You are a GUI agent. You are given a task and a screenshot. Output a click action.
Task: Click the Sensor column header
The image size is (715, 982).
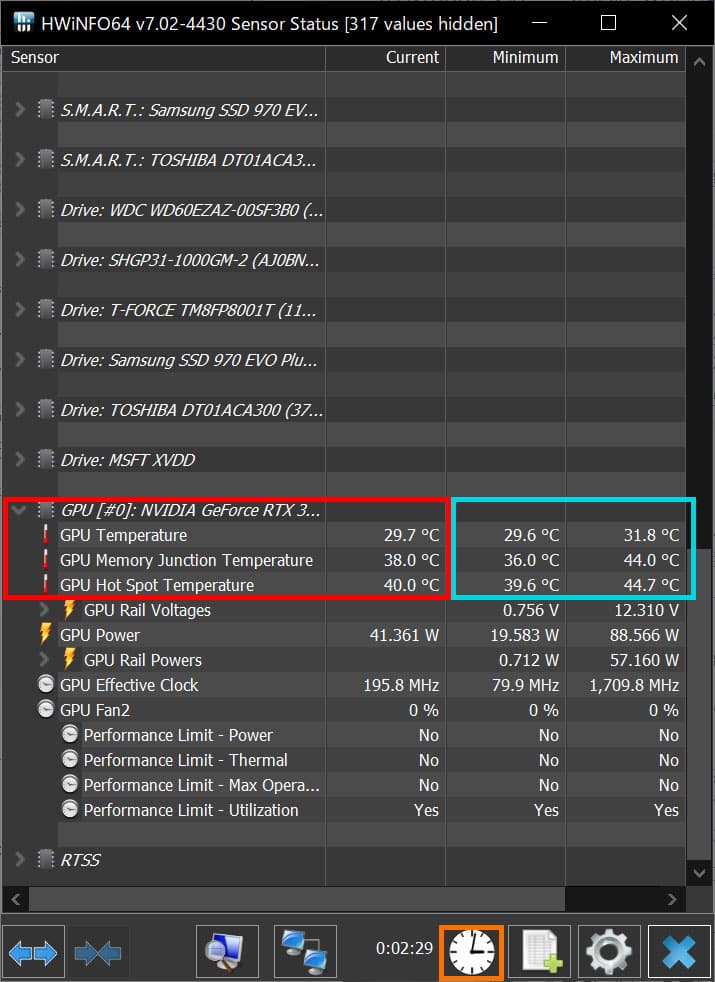(163, 58)
